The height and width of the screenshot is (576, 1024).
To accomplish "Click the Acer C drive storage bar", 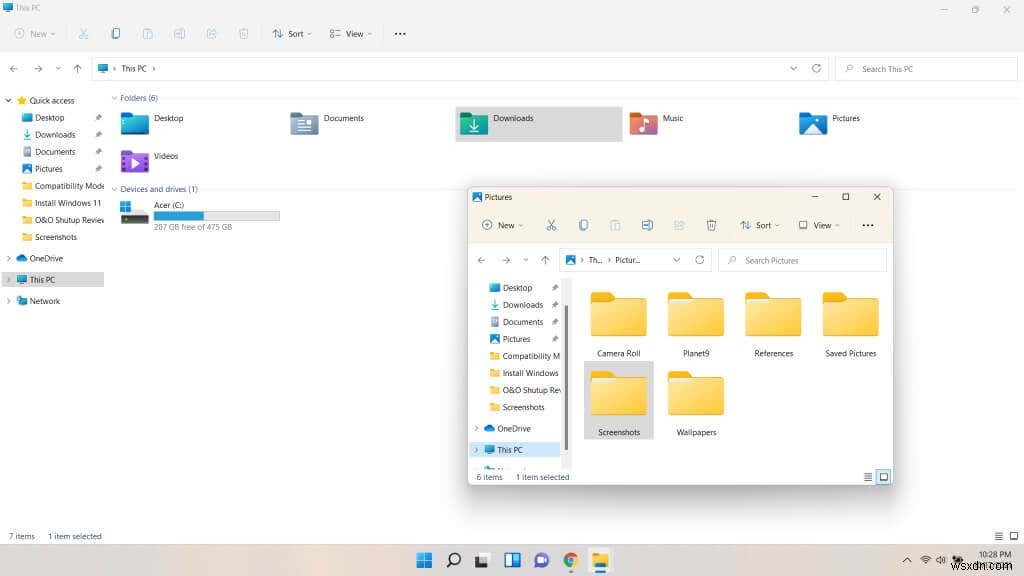I will (x=216, y=215).
